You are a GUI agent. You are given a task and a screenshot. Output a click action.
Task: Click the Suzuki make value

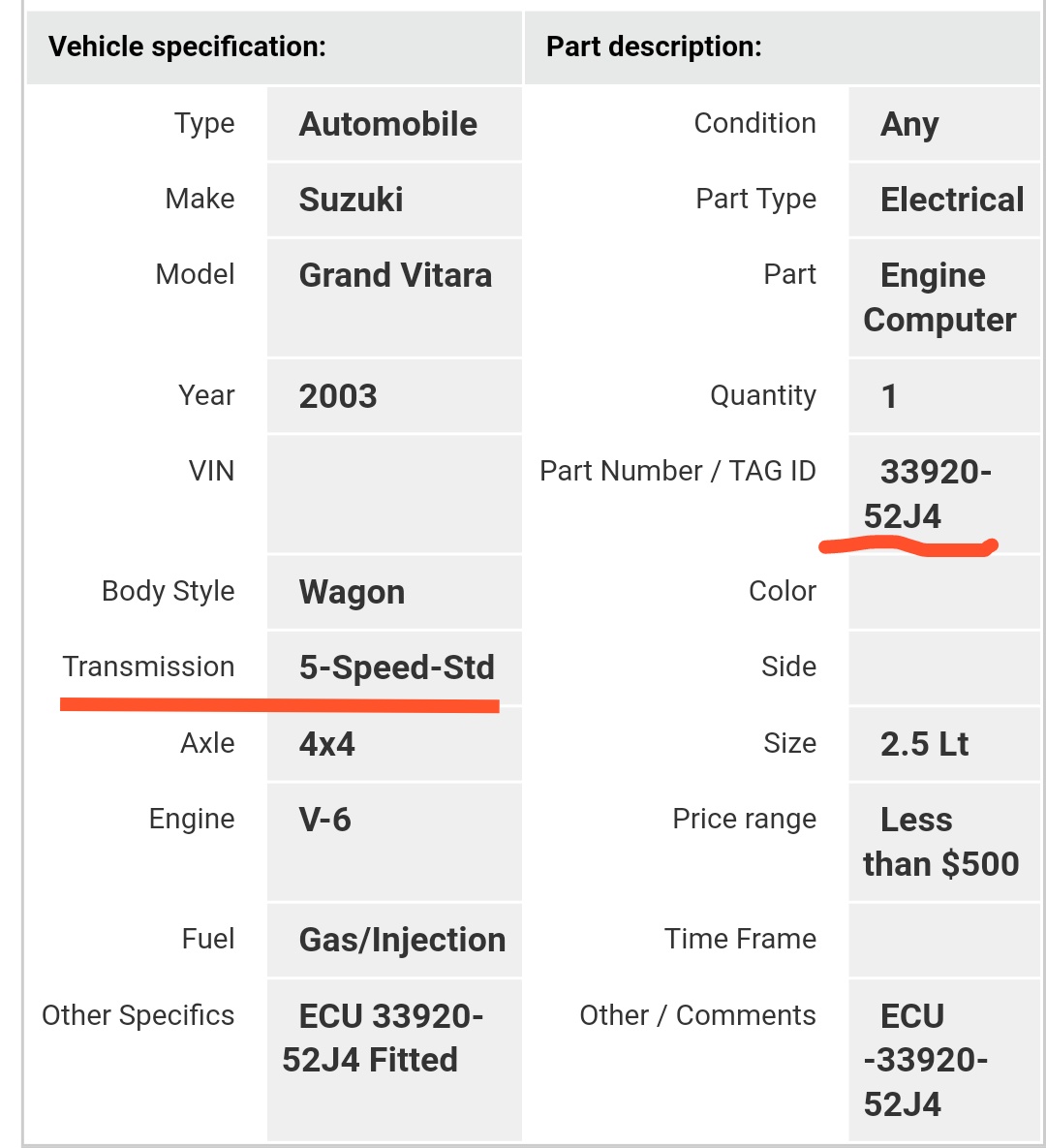click(x=351, y=200)
